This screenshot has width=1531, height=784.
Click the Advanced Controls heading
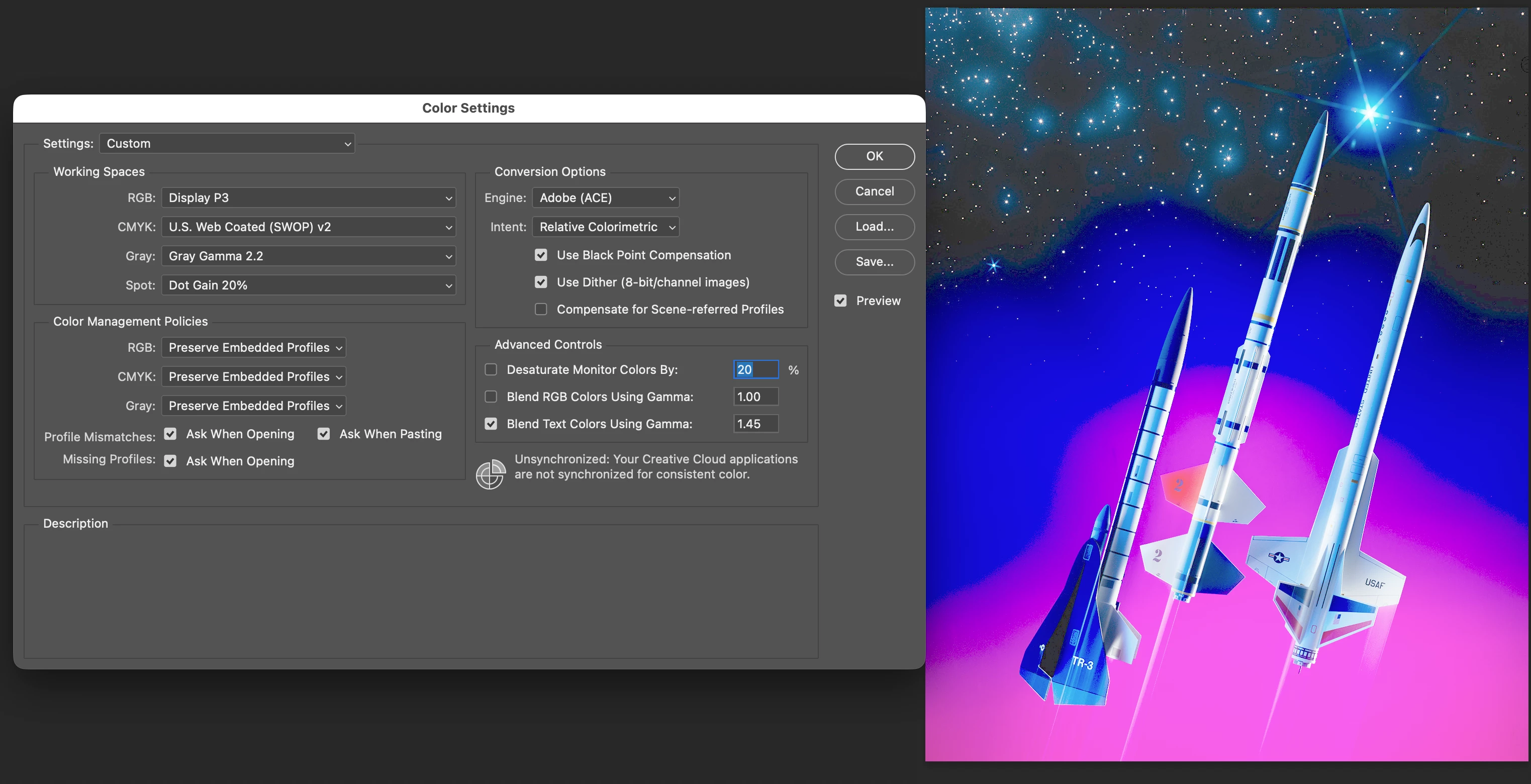tap(548, 345)
